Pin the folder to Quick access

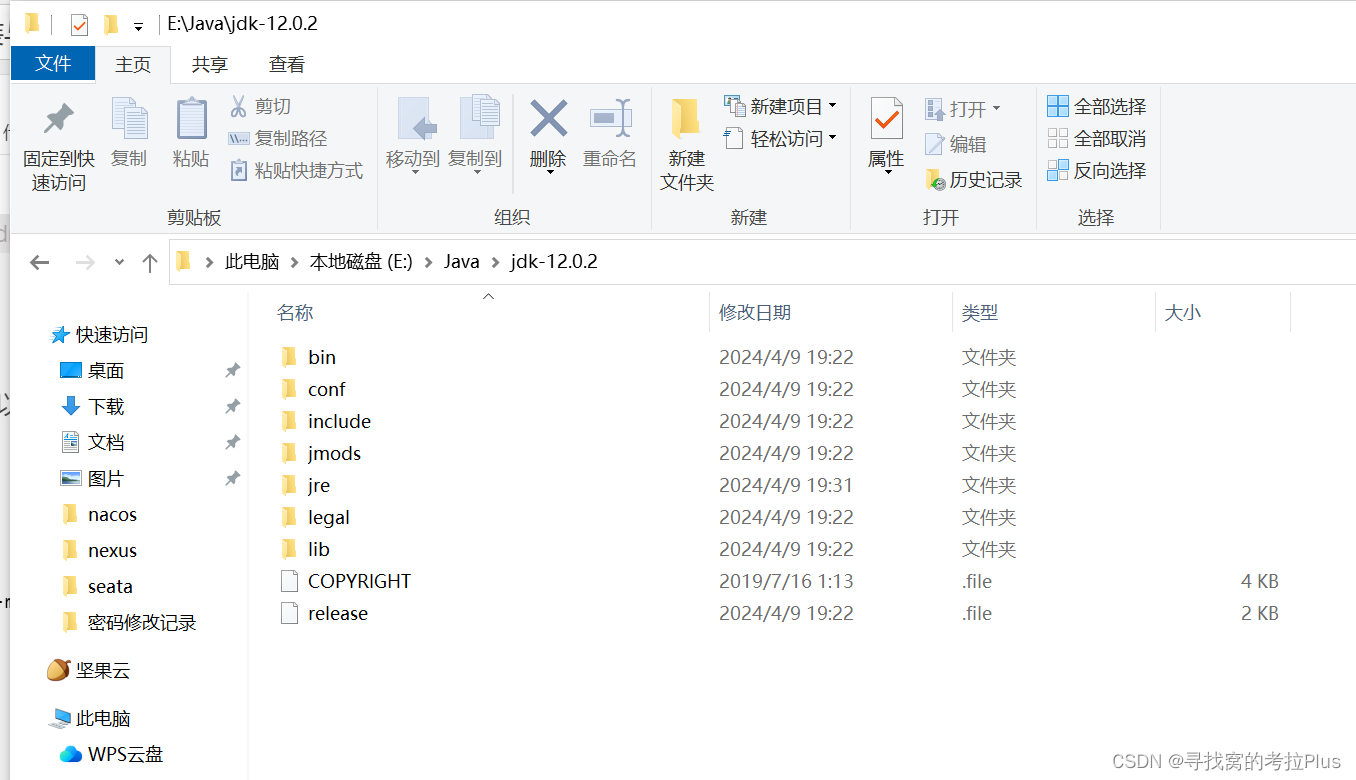[x=58, y=145]
